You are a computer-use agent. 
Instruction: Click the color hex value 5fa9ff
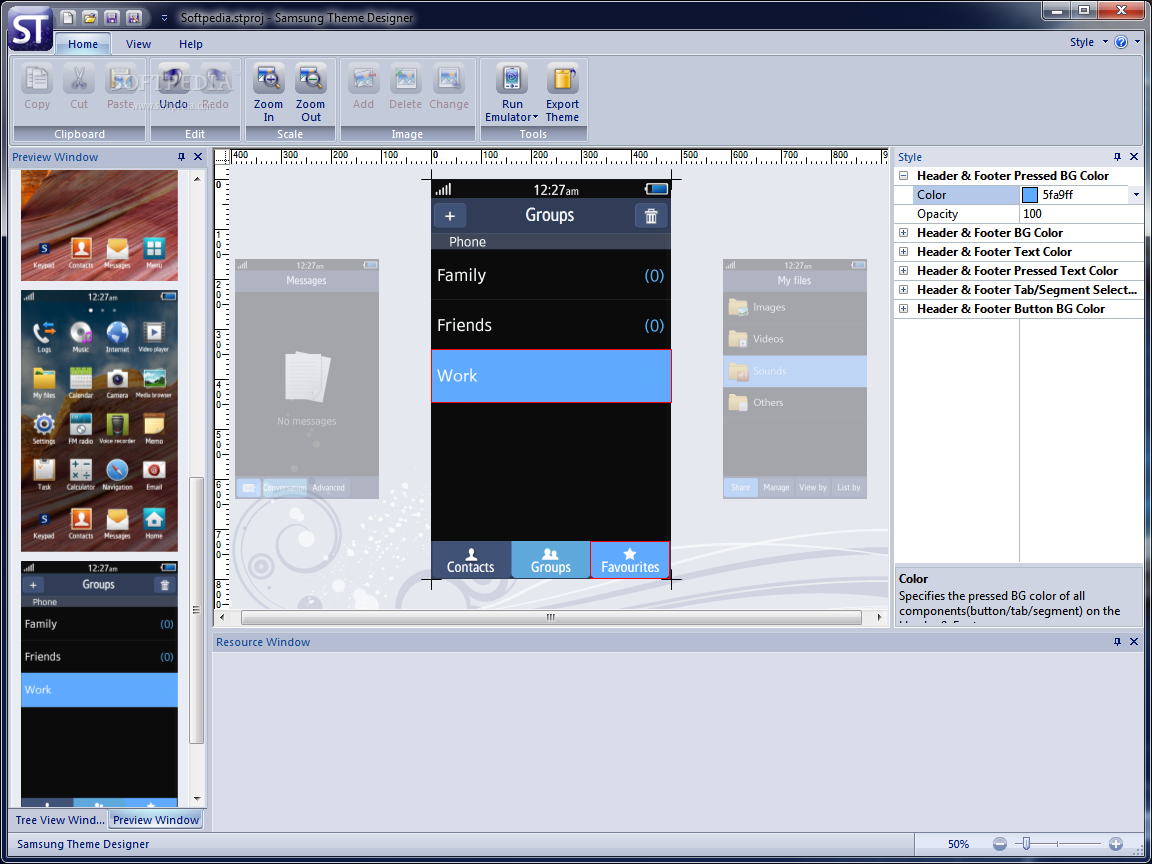click(1058, 195)
